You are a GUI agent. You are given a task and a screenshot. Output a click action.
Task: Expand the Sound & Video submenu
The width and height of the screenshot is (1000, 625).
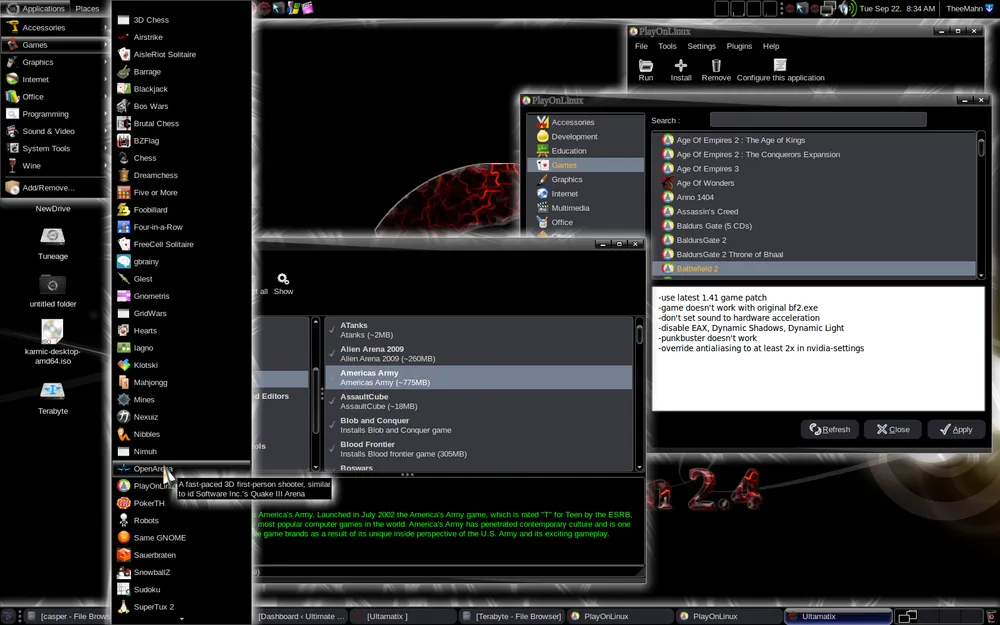click(x=48, y=131)
